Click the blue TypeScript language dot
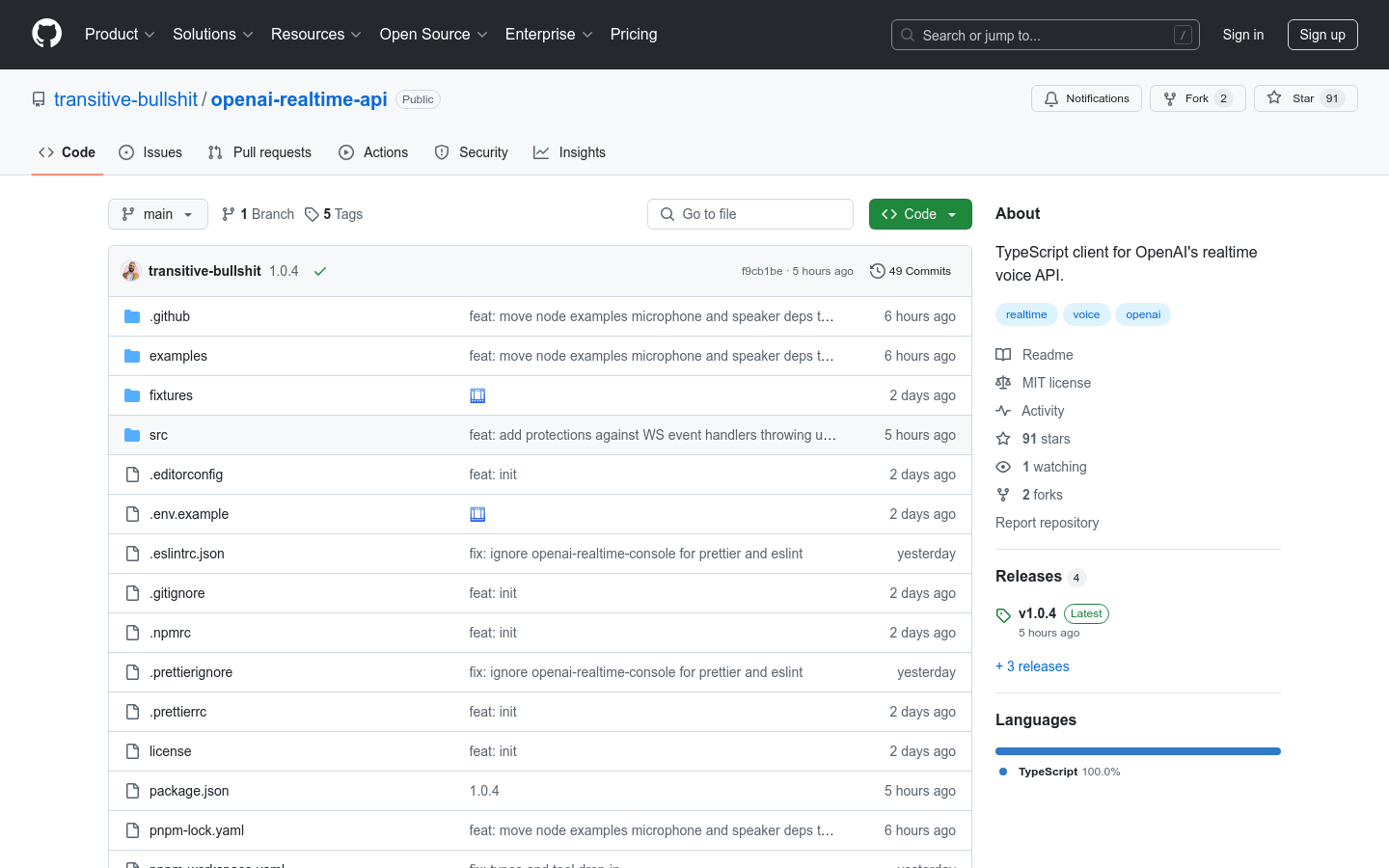1389x868 pixels. pyautogui.click(x=1003, y=772)
